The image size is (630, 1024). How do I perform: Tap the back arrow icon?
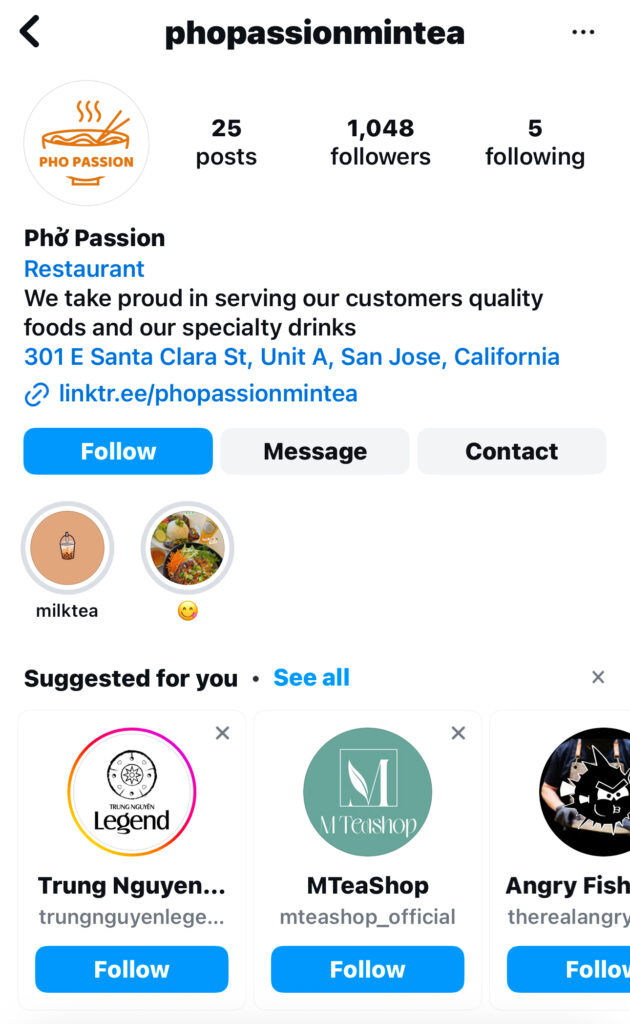[x=30, y=32]
